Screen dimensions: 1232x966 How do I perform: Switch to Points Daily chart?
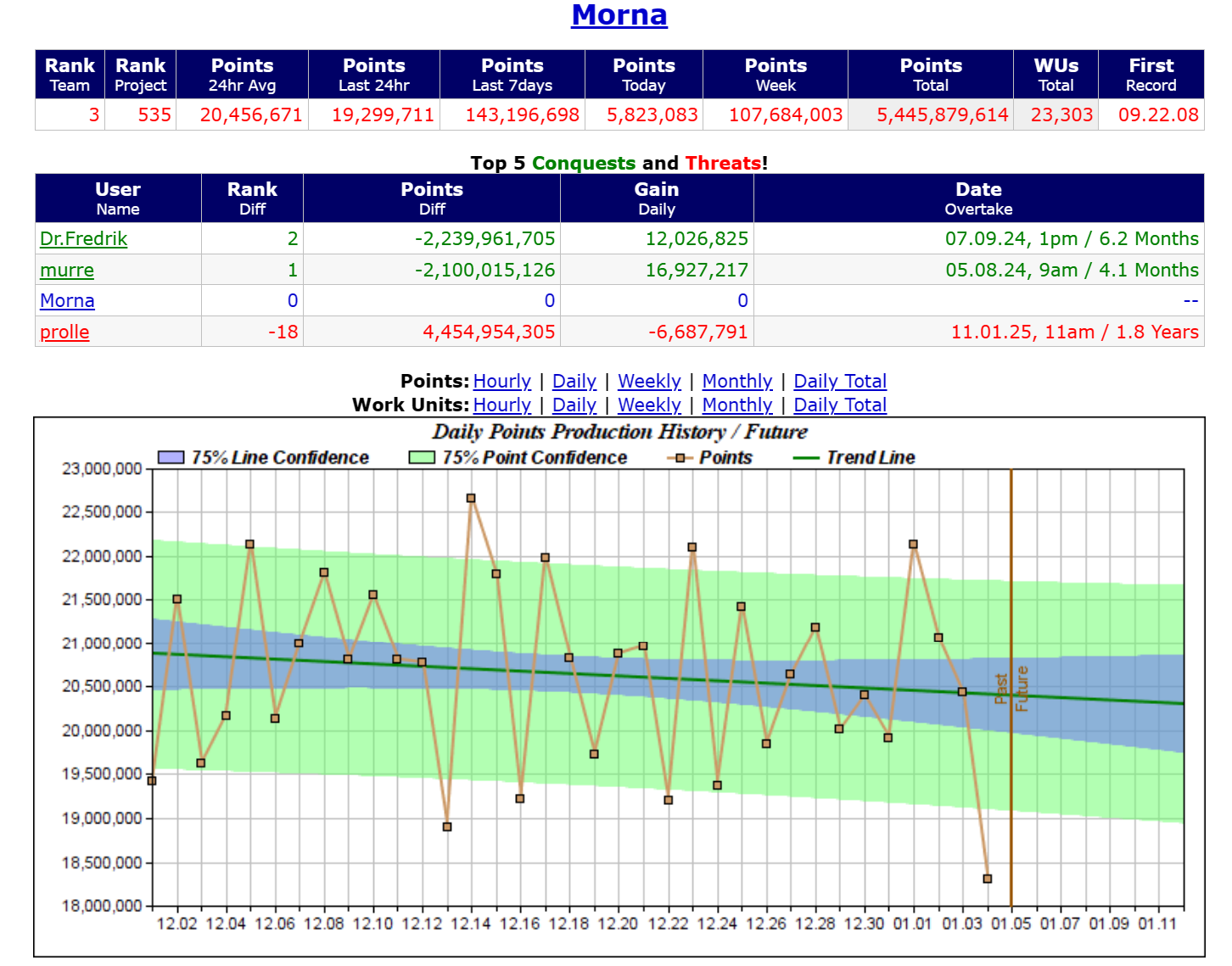574,382
